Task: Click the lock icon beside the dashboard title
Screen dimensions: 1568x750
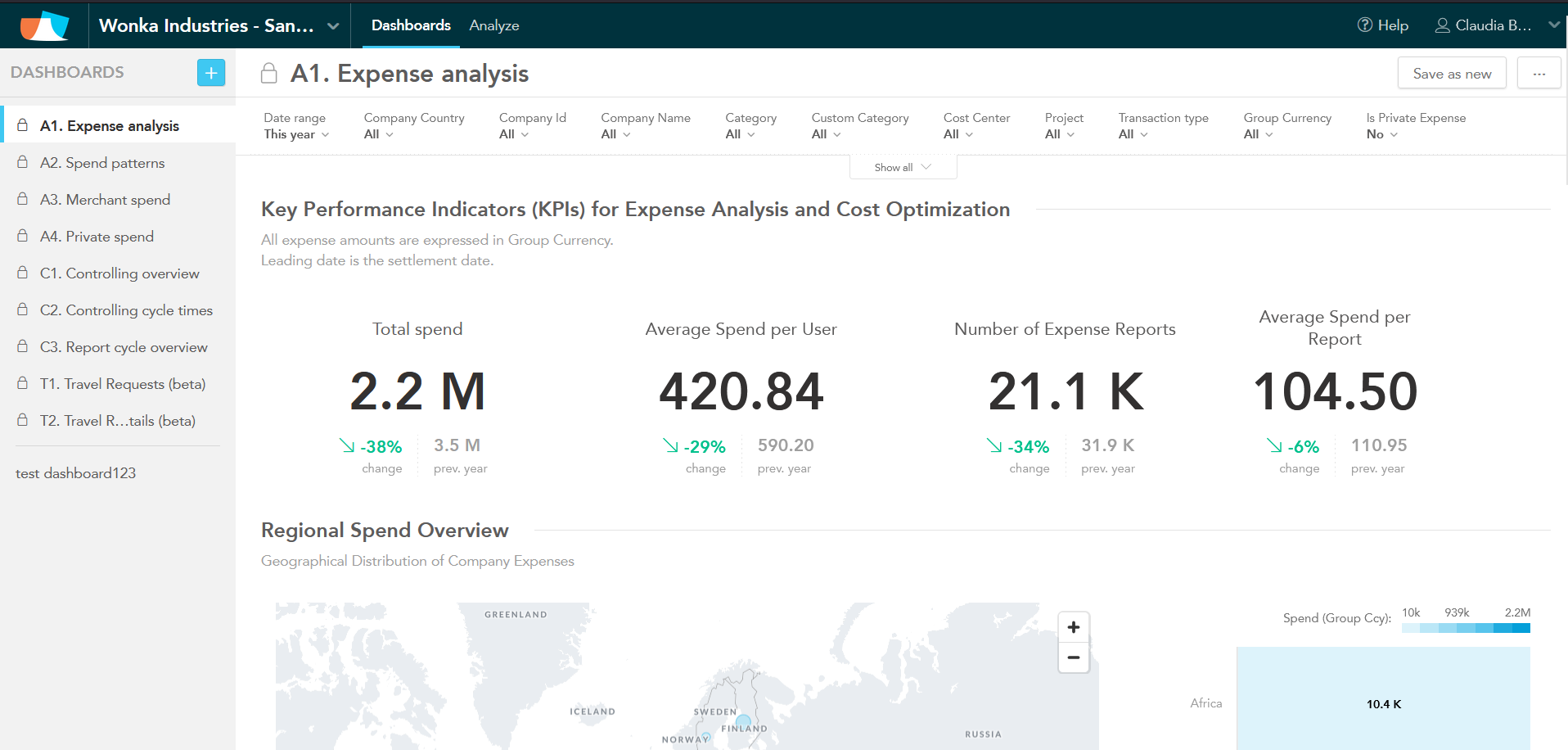Action: (269, 74)
